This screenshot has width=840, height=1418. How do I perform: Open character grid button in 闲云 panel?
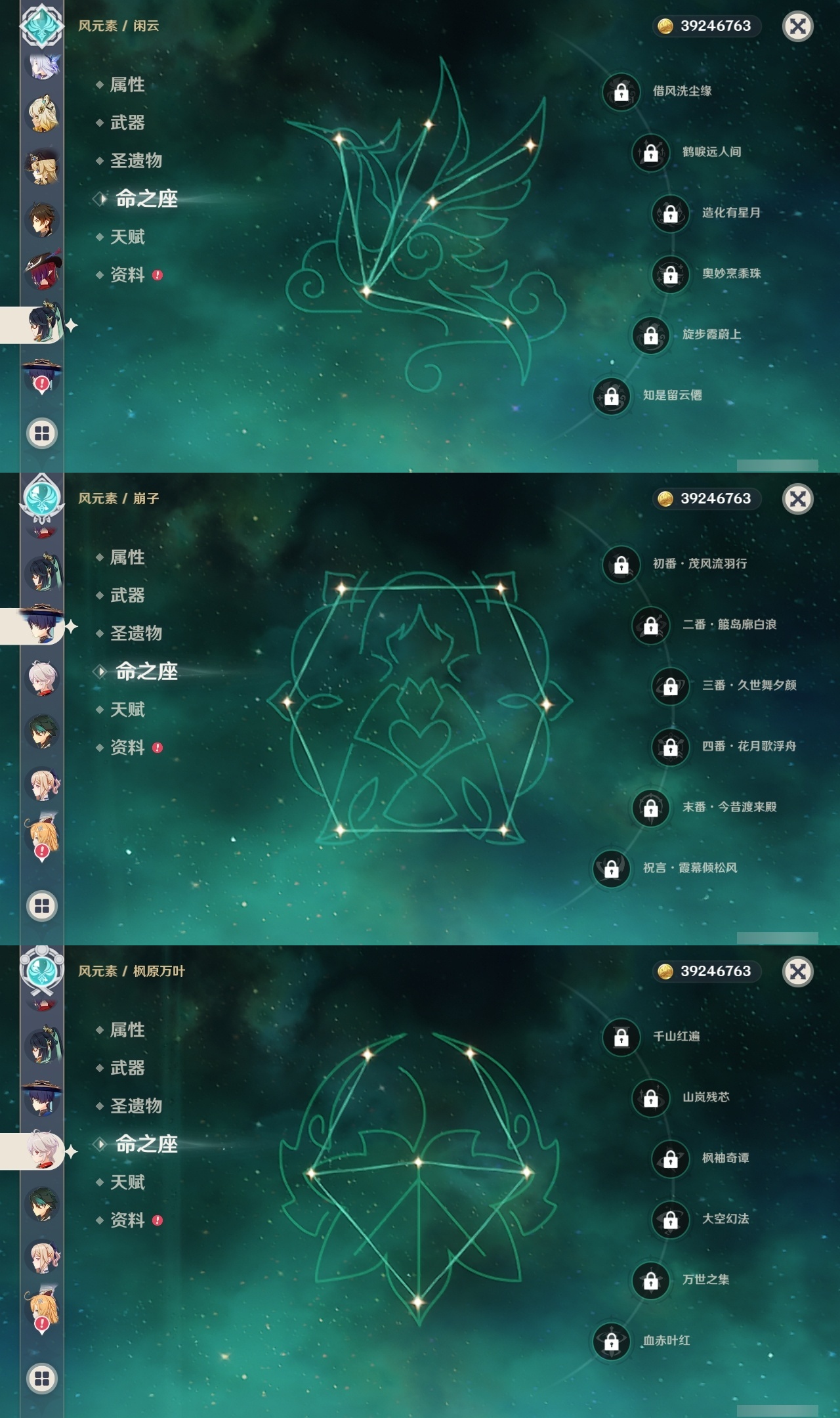(42, 433)
